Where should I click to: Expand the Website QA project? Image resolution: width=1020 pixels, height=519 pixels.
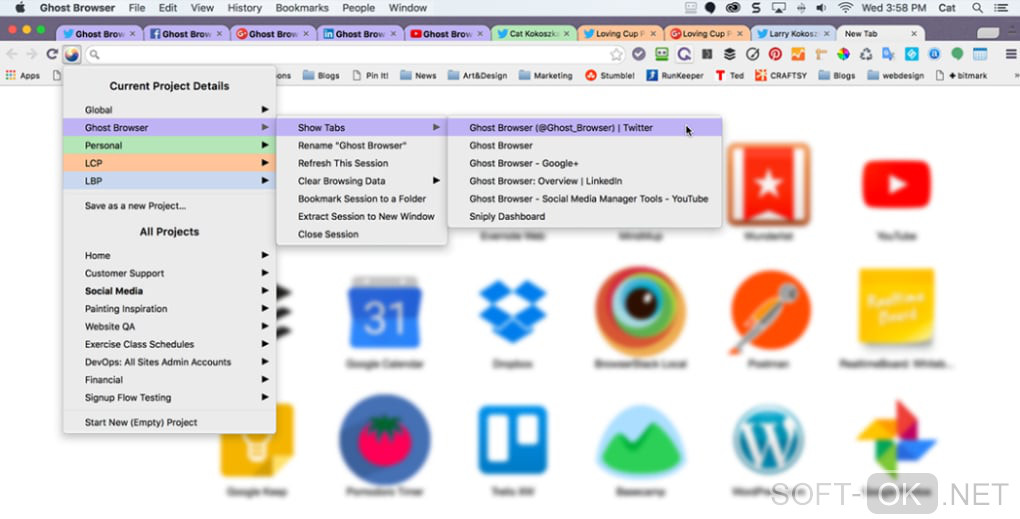click(x=169, y=326)
